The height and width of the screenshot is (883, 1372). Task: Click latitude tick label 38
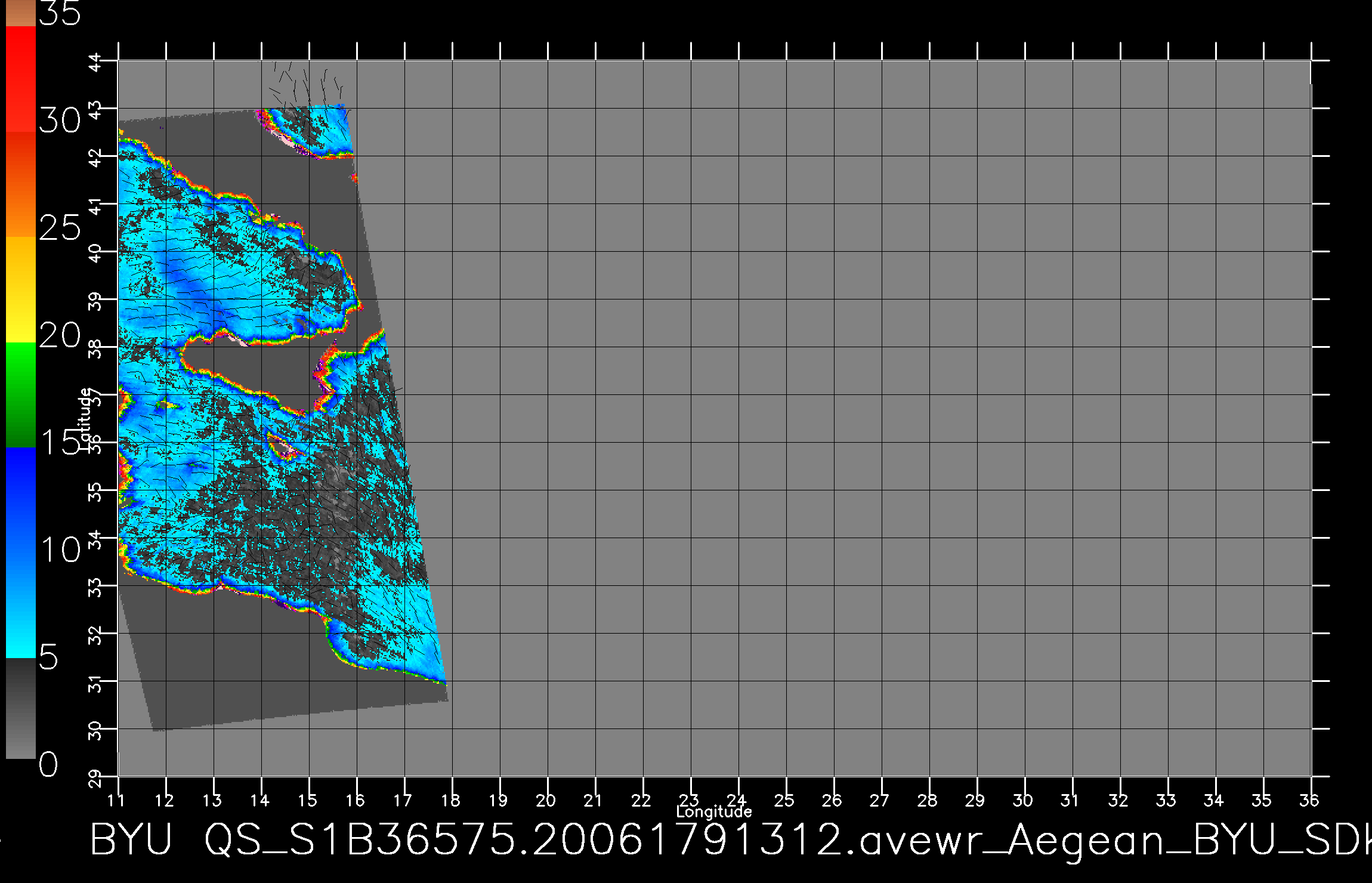pyautogui.click(x=96, y=348)
